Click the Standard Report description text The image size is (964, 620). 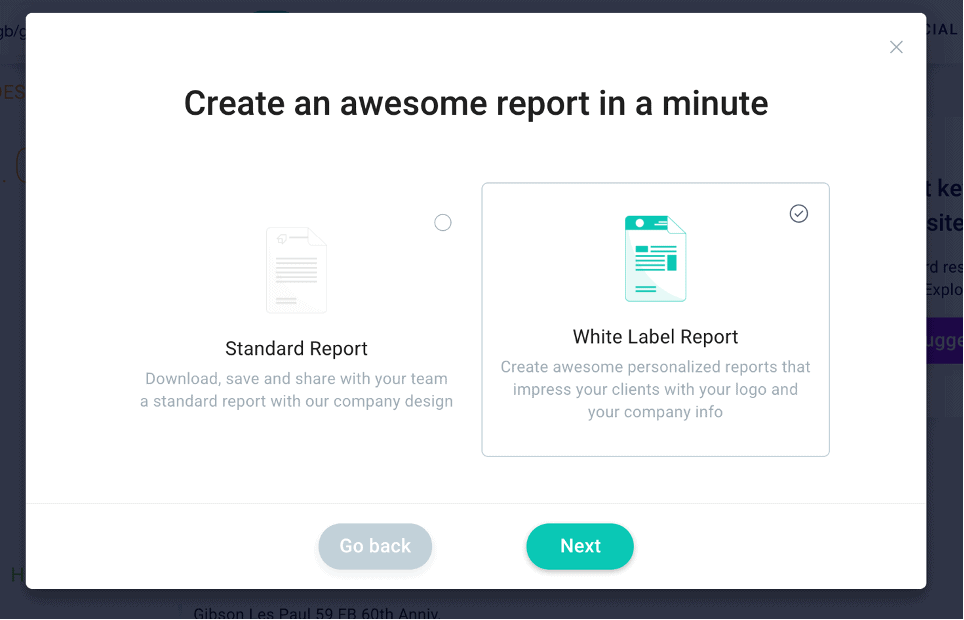point(296,389)
